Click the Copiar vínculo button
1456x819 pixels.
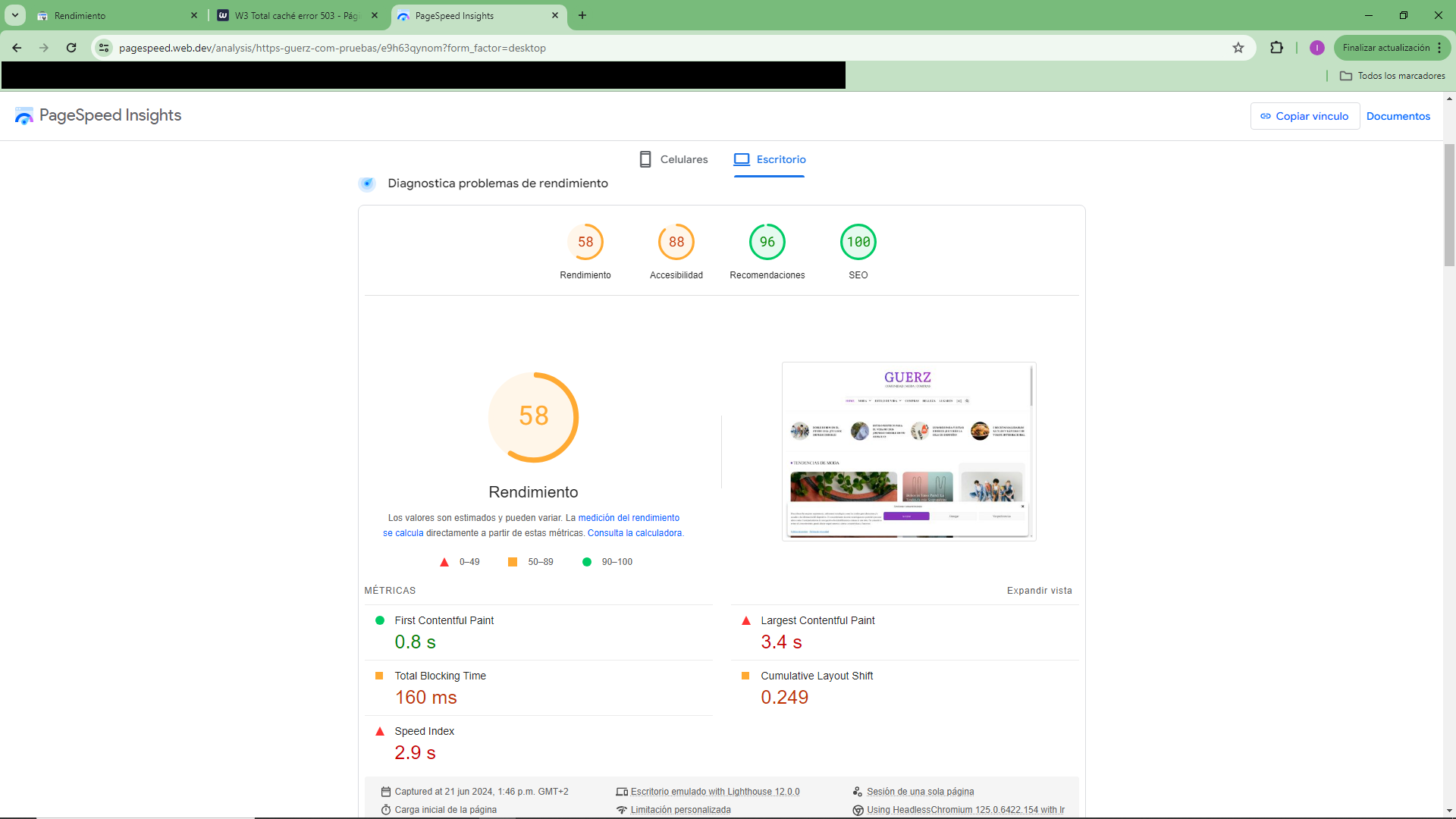tap(1304, 116)
